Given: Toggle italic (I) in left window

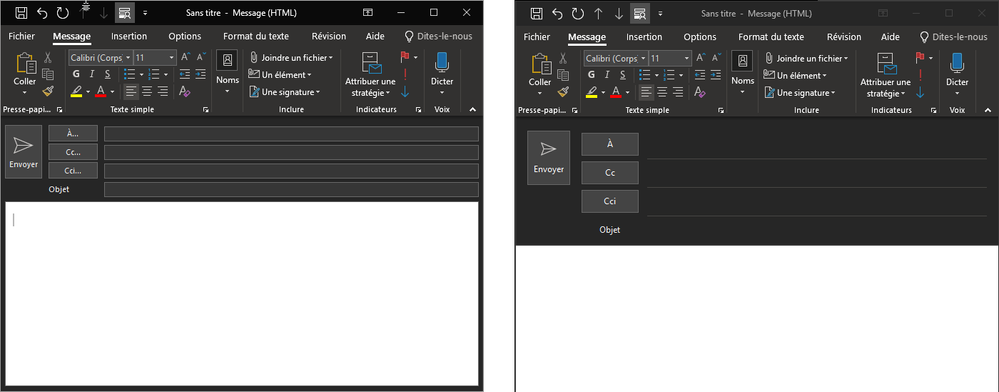Looking at the screenshot, I should [92, 74].
